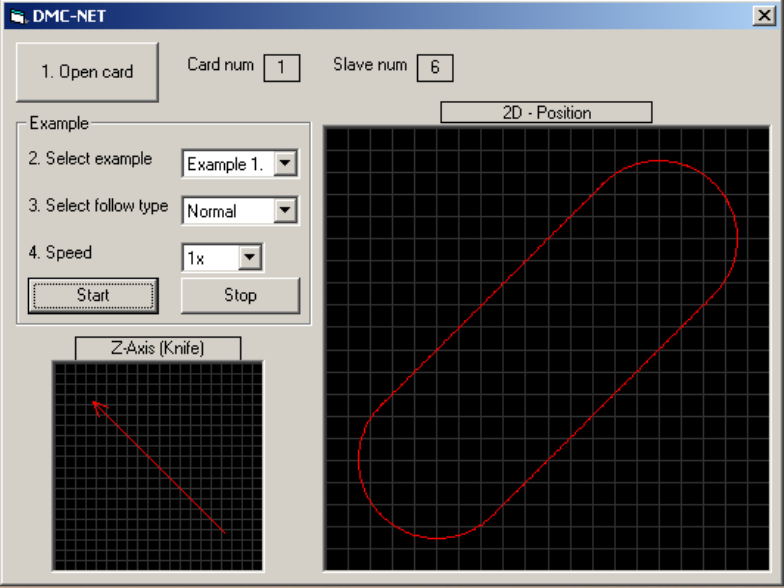Click the "2. Select example" label

coord(91,158)
